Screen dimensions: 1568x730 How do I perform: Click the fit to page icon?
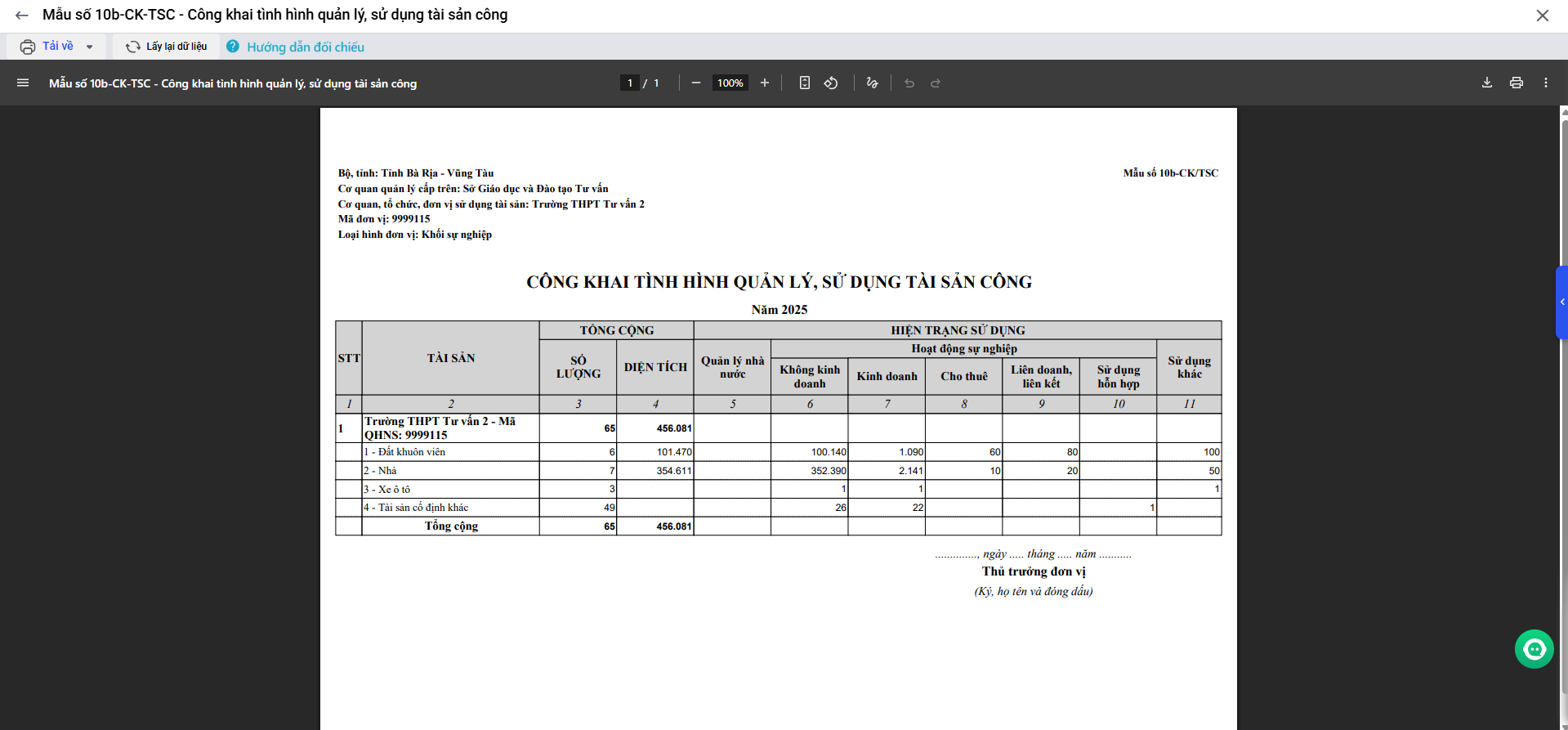pos(805,83)
